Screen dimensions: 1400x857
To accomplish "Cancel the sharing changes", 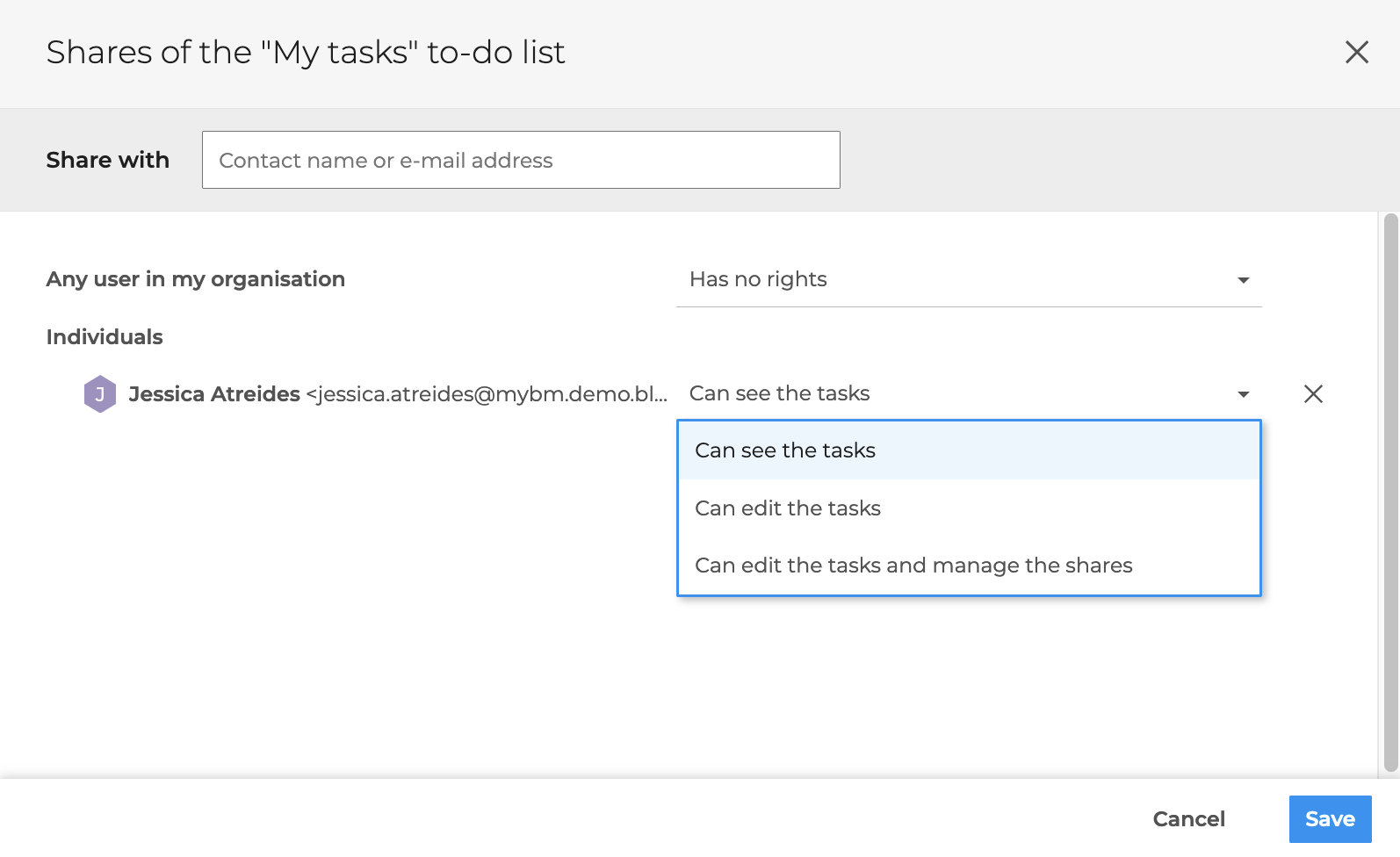I will click(1188, 819).
